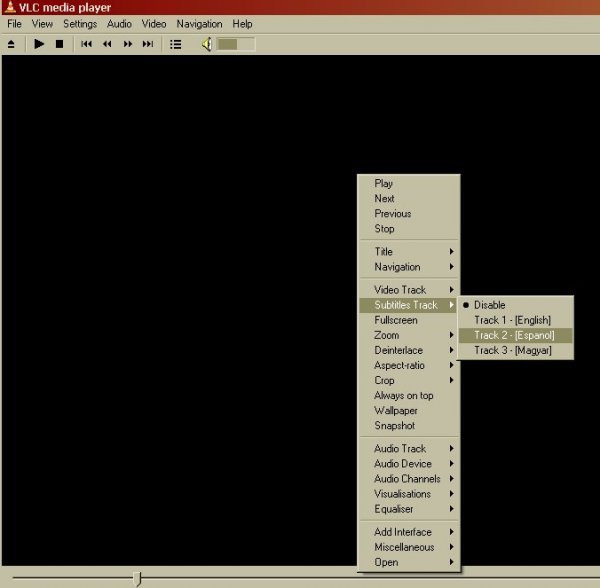Image resolution: width=600 pixels, height=588 pixels.
Task: Expand the Equaliser submenu
Action: click(x=408, y=509)
